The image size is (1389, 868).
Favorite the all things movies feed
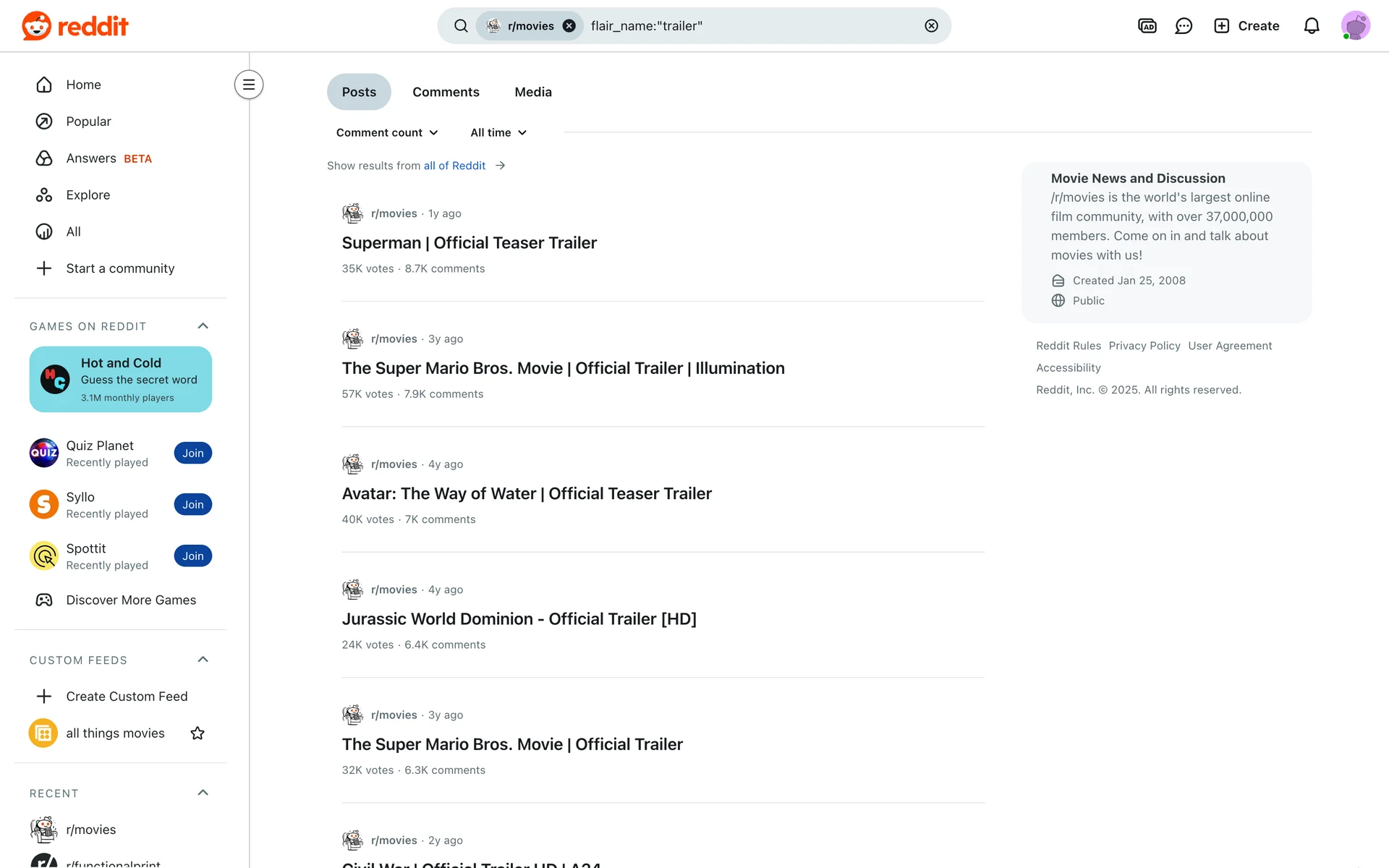pos(197,733)
